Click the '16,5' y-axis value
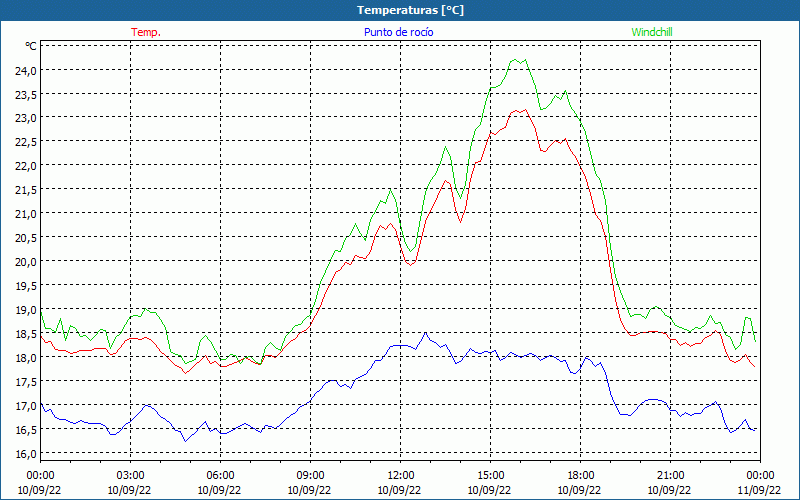Screen dimensions: 800x500 pyautogui.click(x=26, y=430)
